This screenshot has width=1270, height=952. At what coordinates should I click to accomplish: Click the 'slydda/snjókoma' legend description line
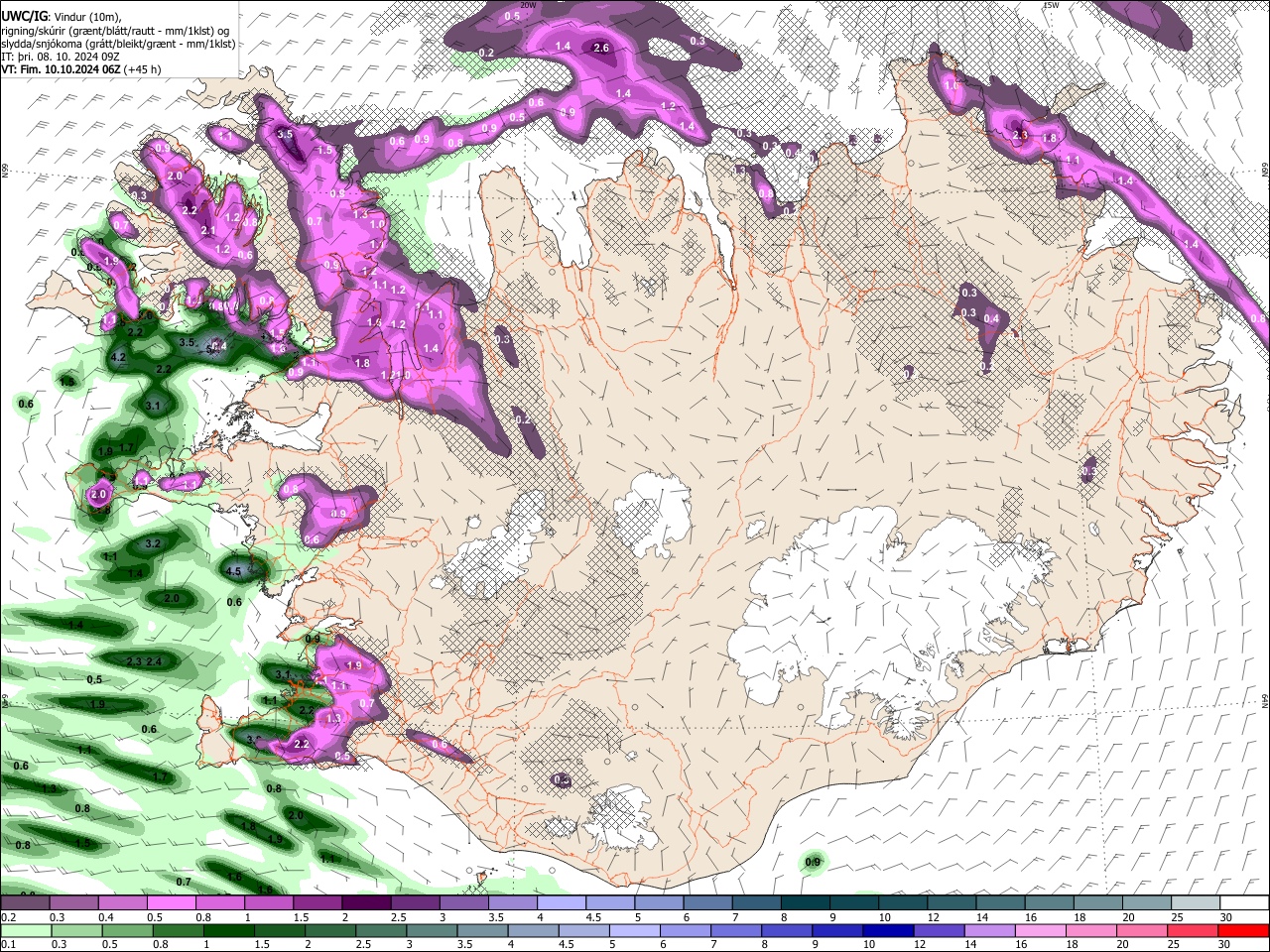pyautogui.click(x=118, y=43)
